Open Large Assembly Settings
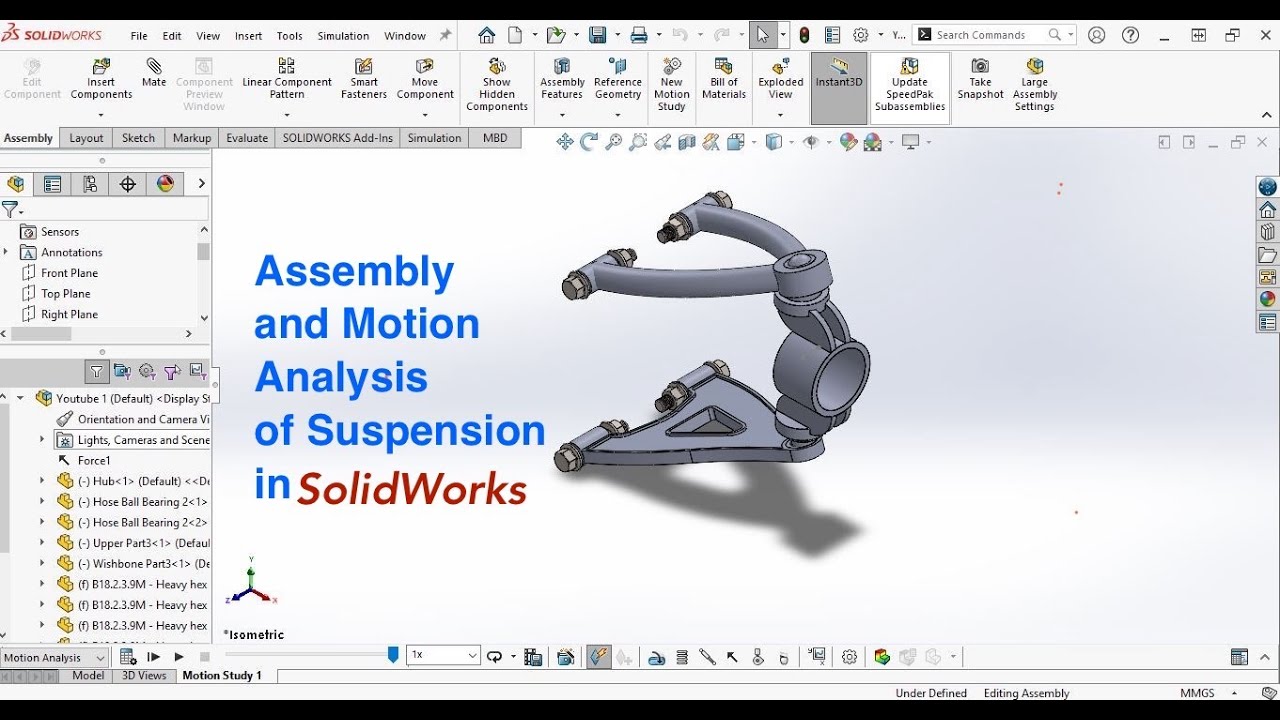 (x=1035, y=84)
